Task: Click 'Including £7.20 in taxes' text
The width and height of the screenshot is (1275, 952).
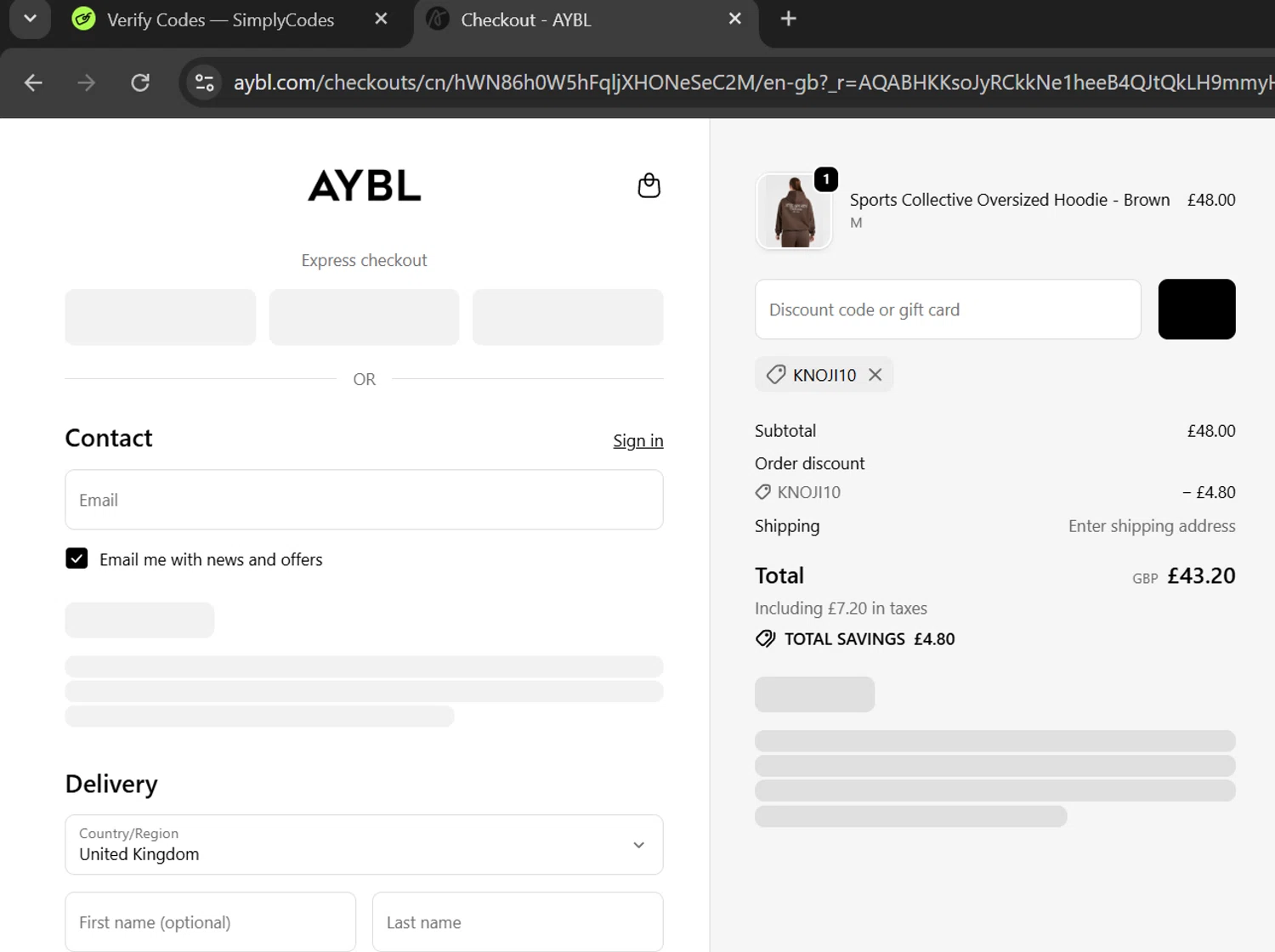Action: point(841,609)
